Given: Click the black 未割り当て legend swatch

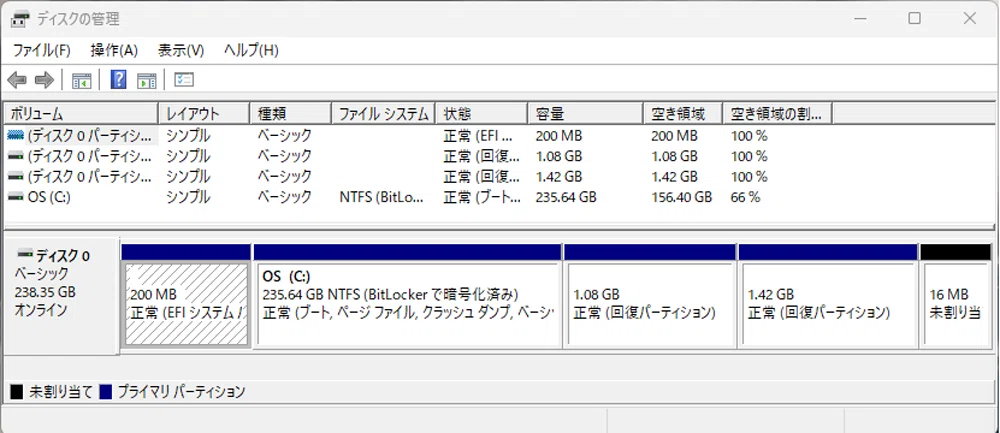Looking at the screenshot, I should click(x=17, y=392).
